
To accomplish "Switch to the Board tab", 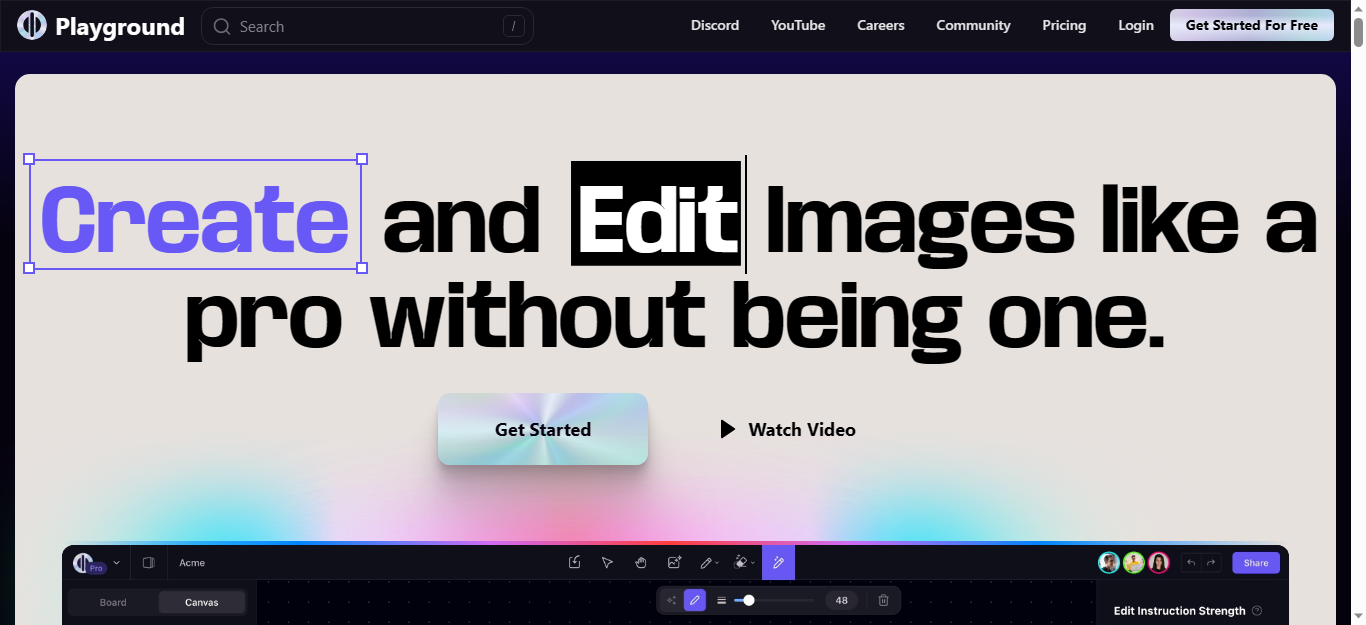I will pos(113,602).
